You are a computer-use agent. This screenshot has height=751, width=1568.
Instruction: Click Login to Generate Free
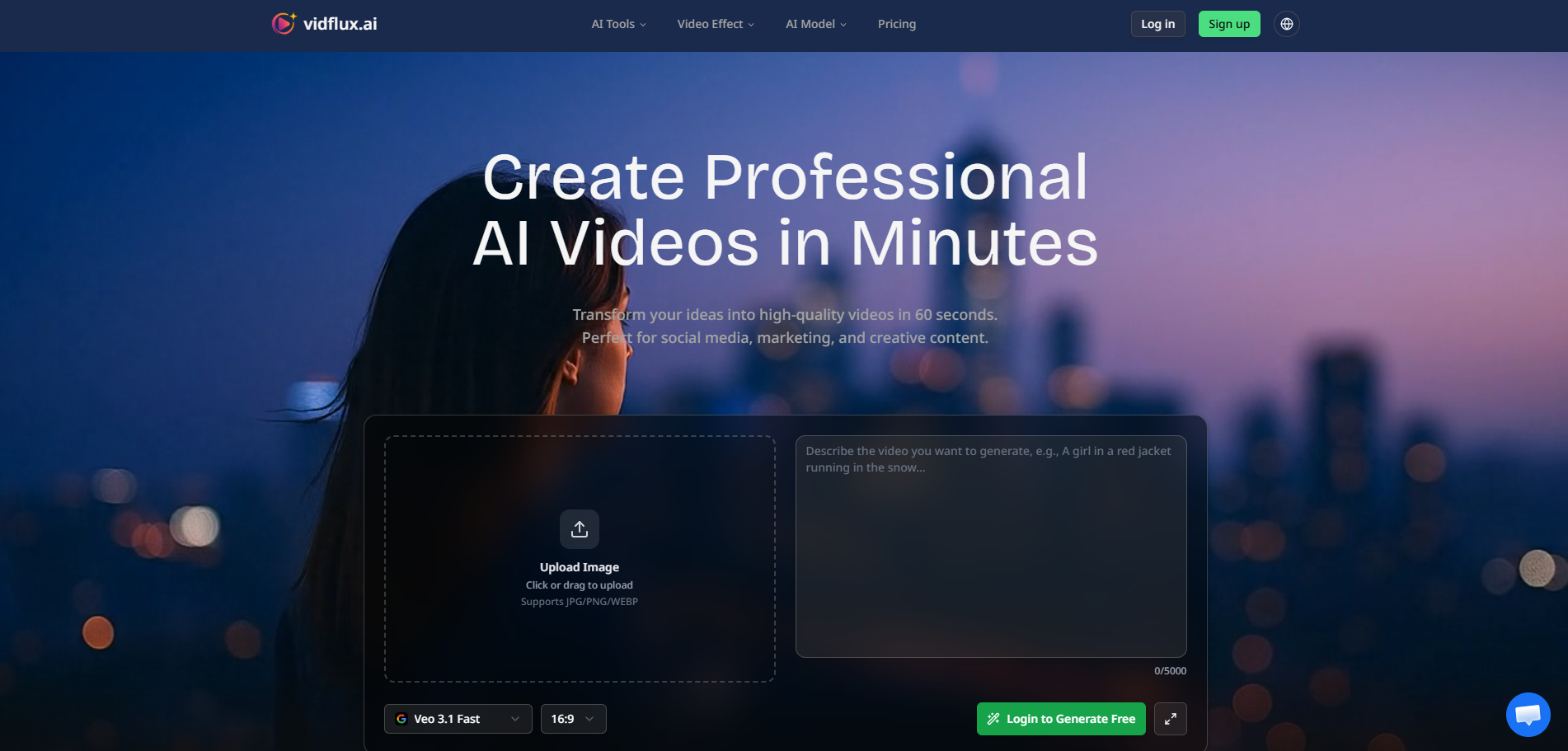[x=1060, y=718]
